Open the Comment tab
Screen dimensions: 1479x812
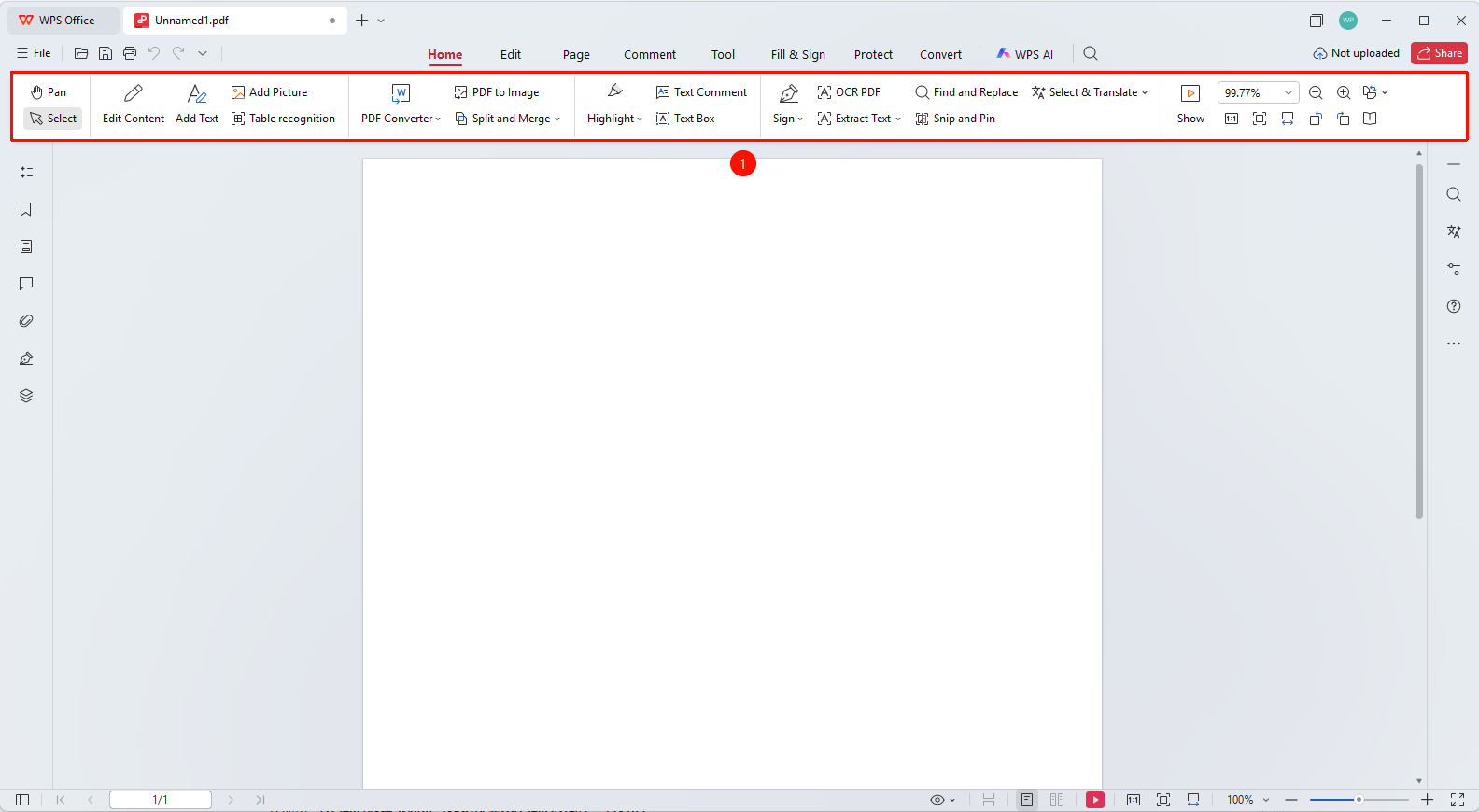pyautogui.click(x=650, y=54)
